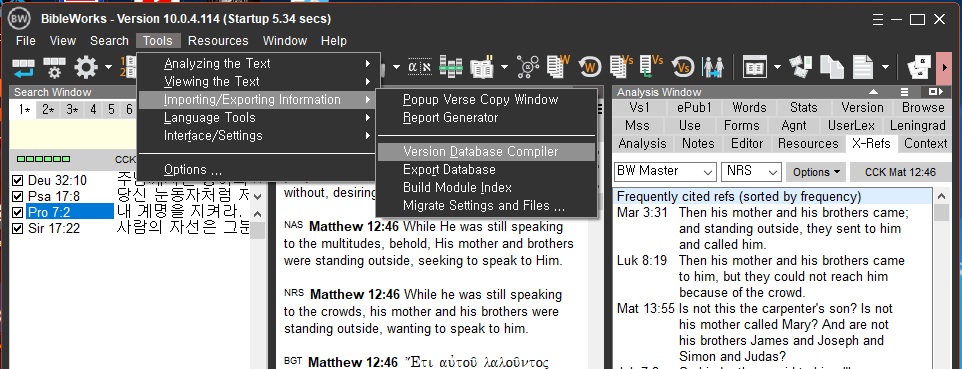
Task: Toggle the Pro 7:2 checkbox
Action: (x=17, y=212)
